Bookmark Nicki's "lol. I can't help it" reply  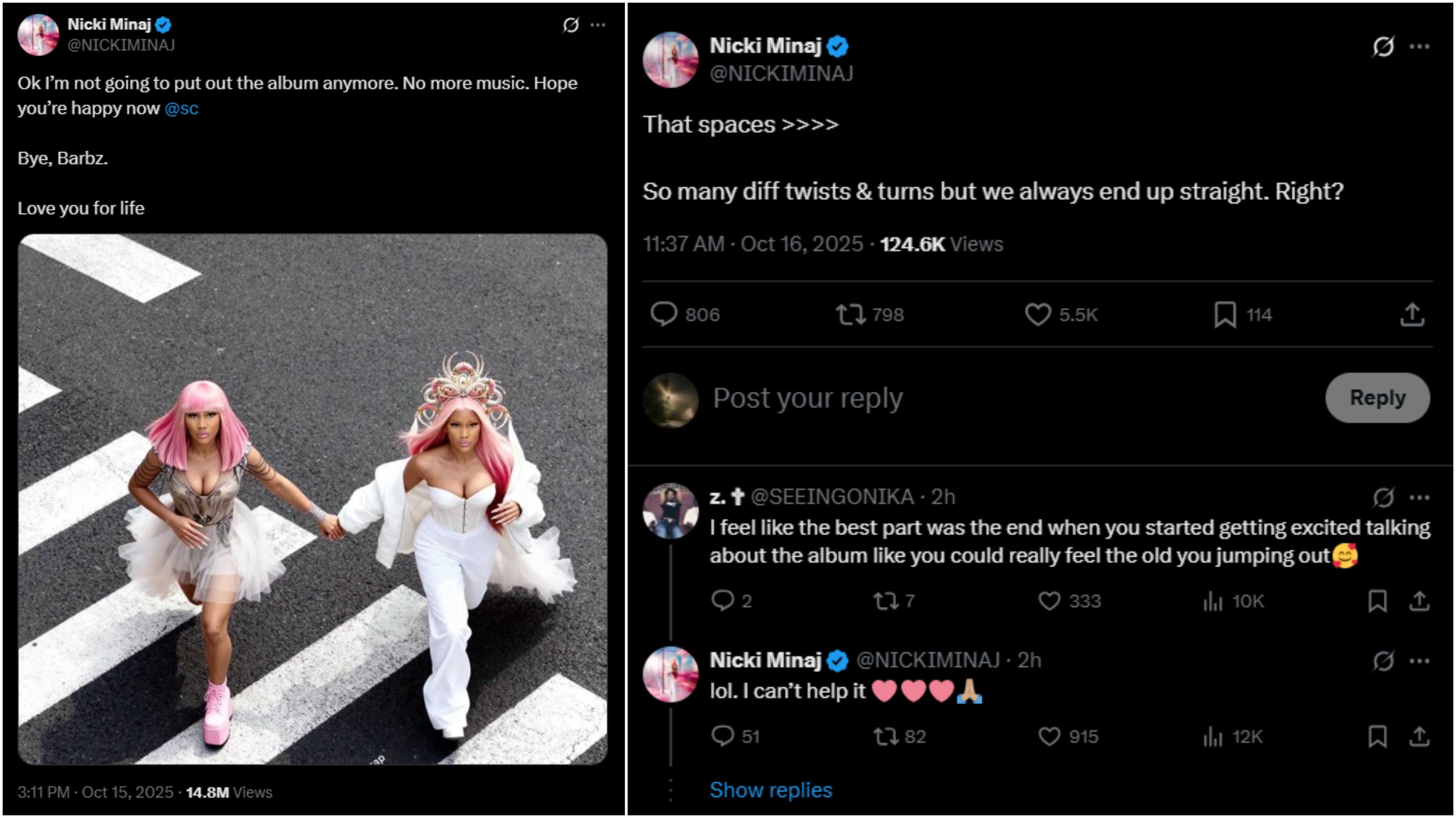[x=1377, y=737]
